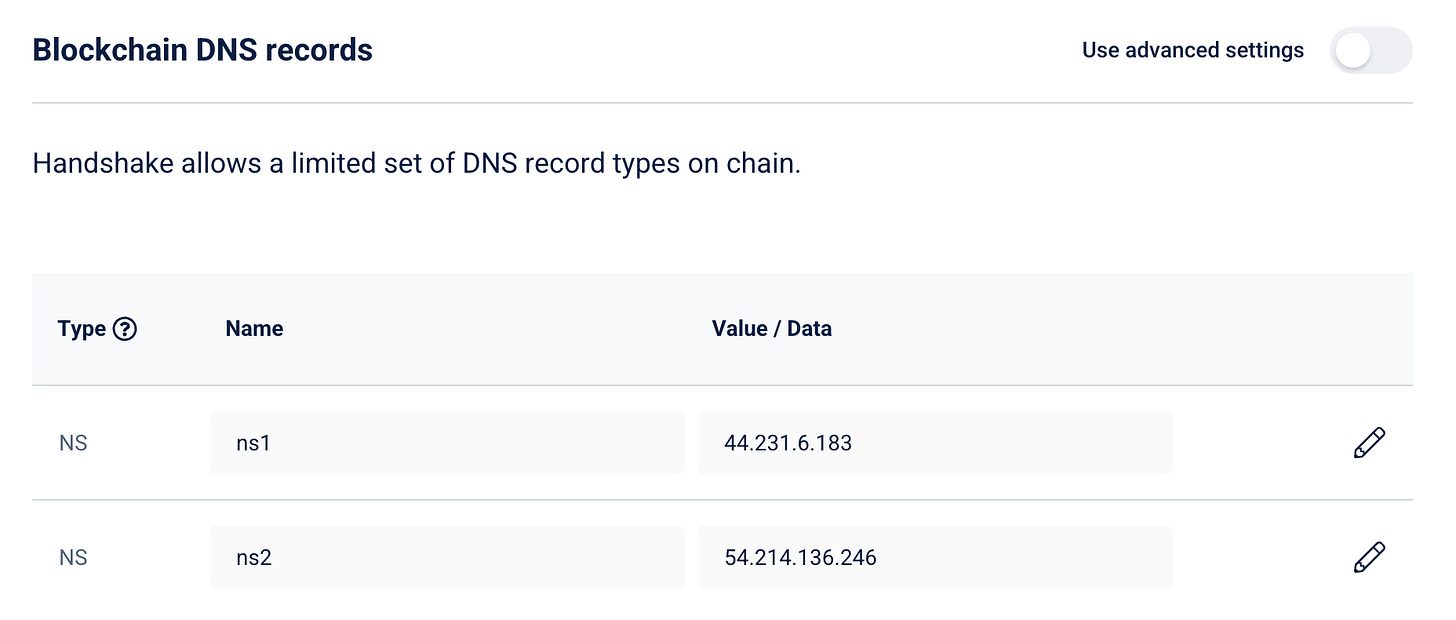The width and height of the screenshot is (1456, 620).
Task: Click the separator between ns1 and ns2 rows
Action: coord(722,500)
